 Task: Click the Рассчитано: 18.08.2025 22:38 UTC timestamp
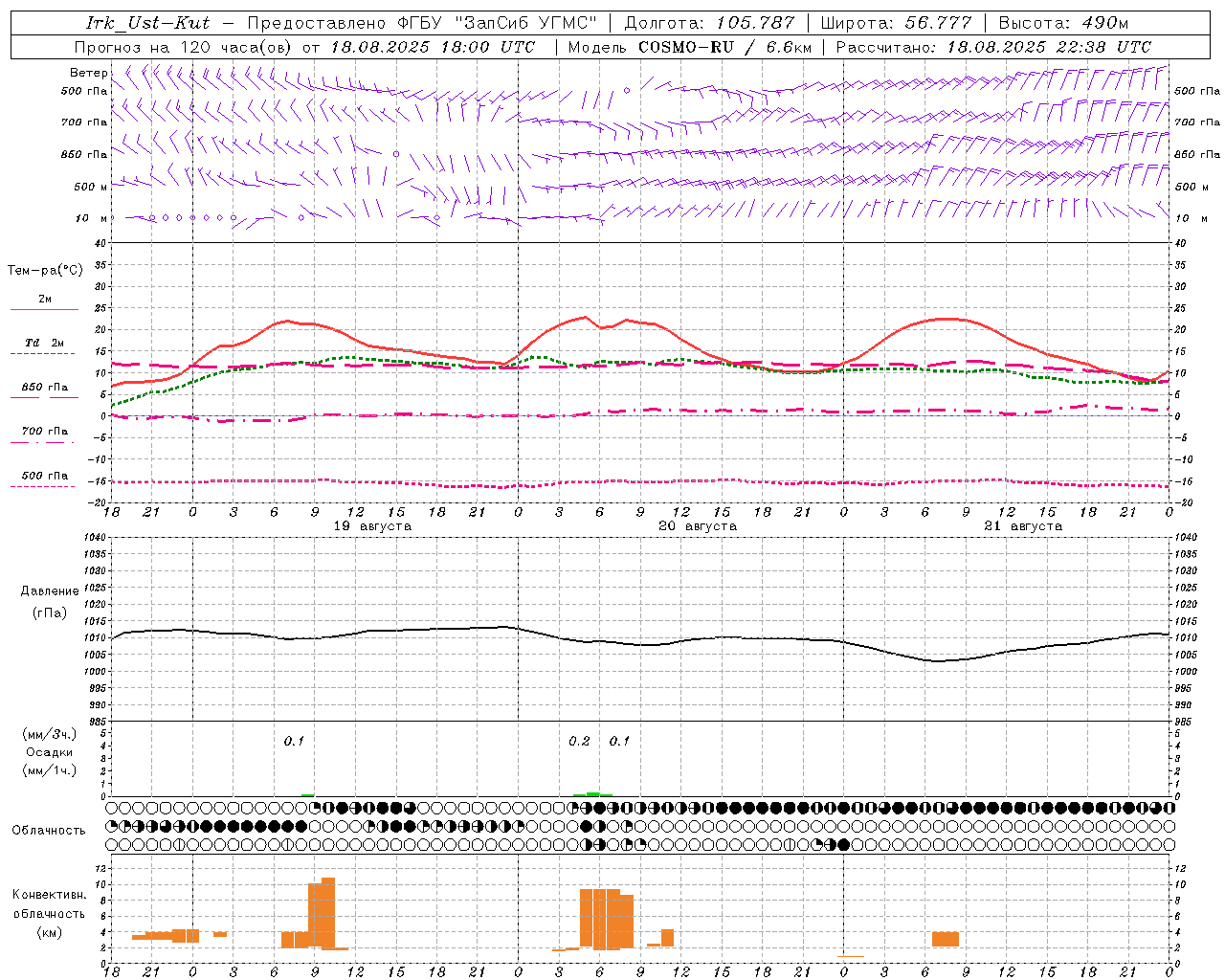click(x=993, y=47)
